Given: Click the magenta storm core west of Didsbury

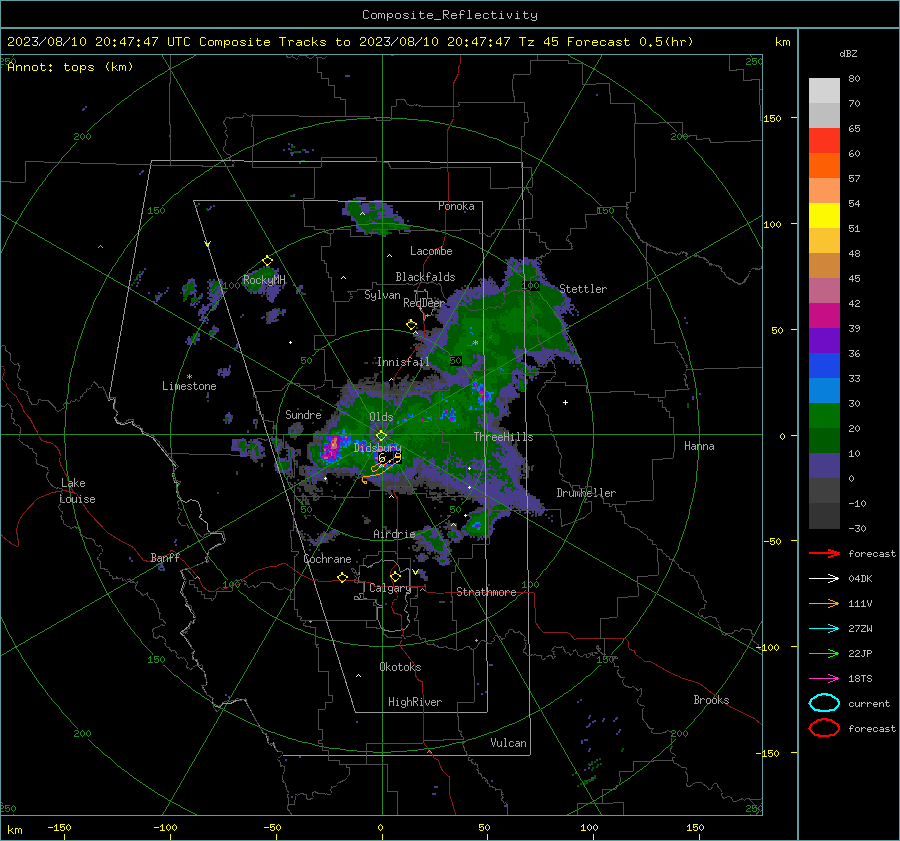Looking at the screenshot, I should click(x=333, y=447).
